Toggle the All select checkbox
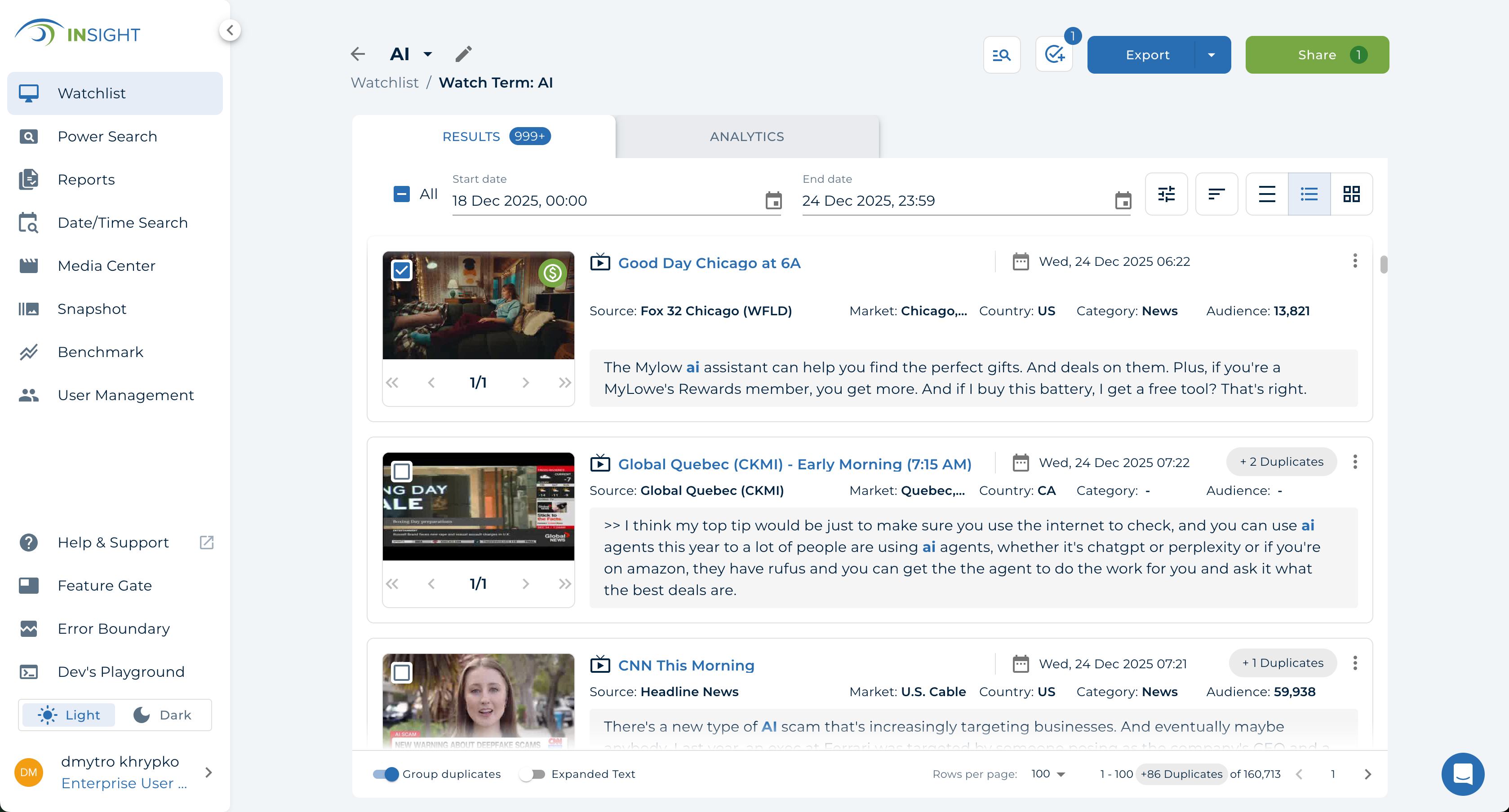Screen dimensions: 1509x812 (x=401, y=194)
